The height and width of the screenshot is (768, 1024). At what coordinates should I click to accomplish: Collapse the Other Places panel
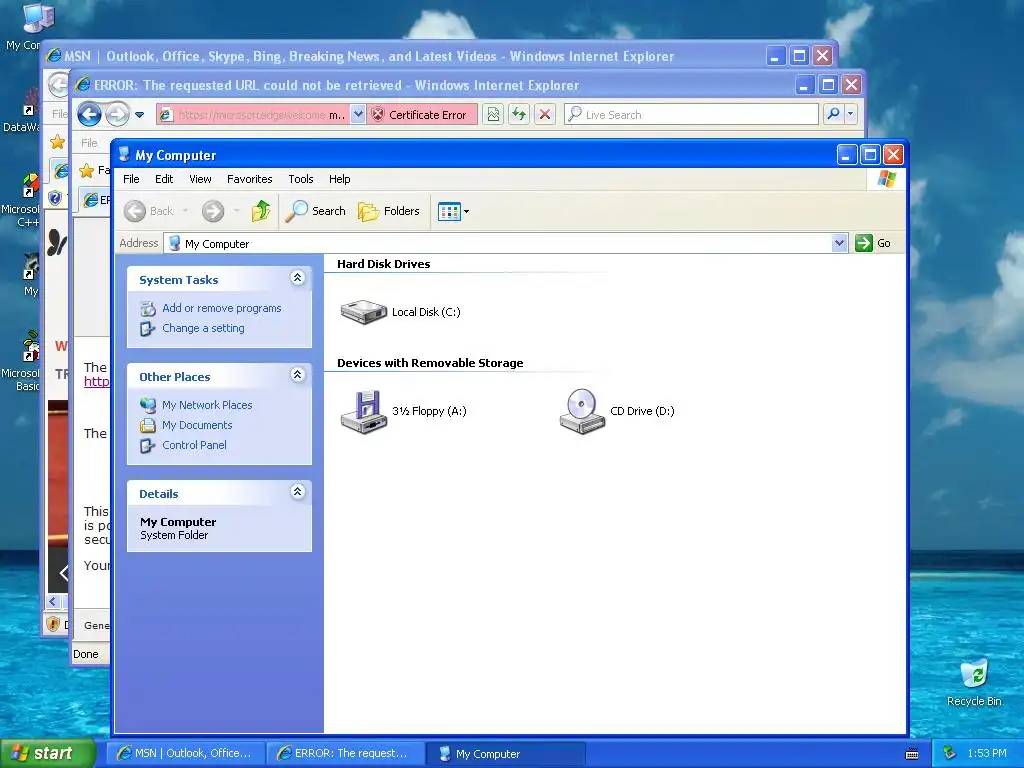click(x=297, y=375)
